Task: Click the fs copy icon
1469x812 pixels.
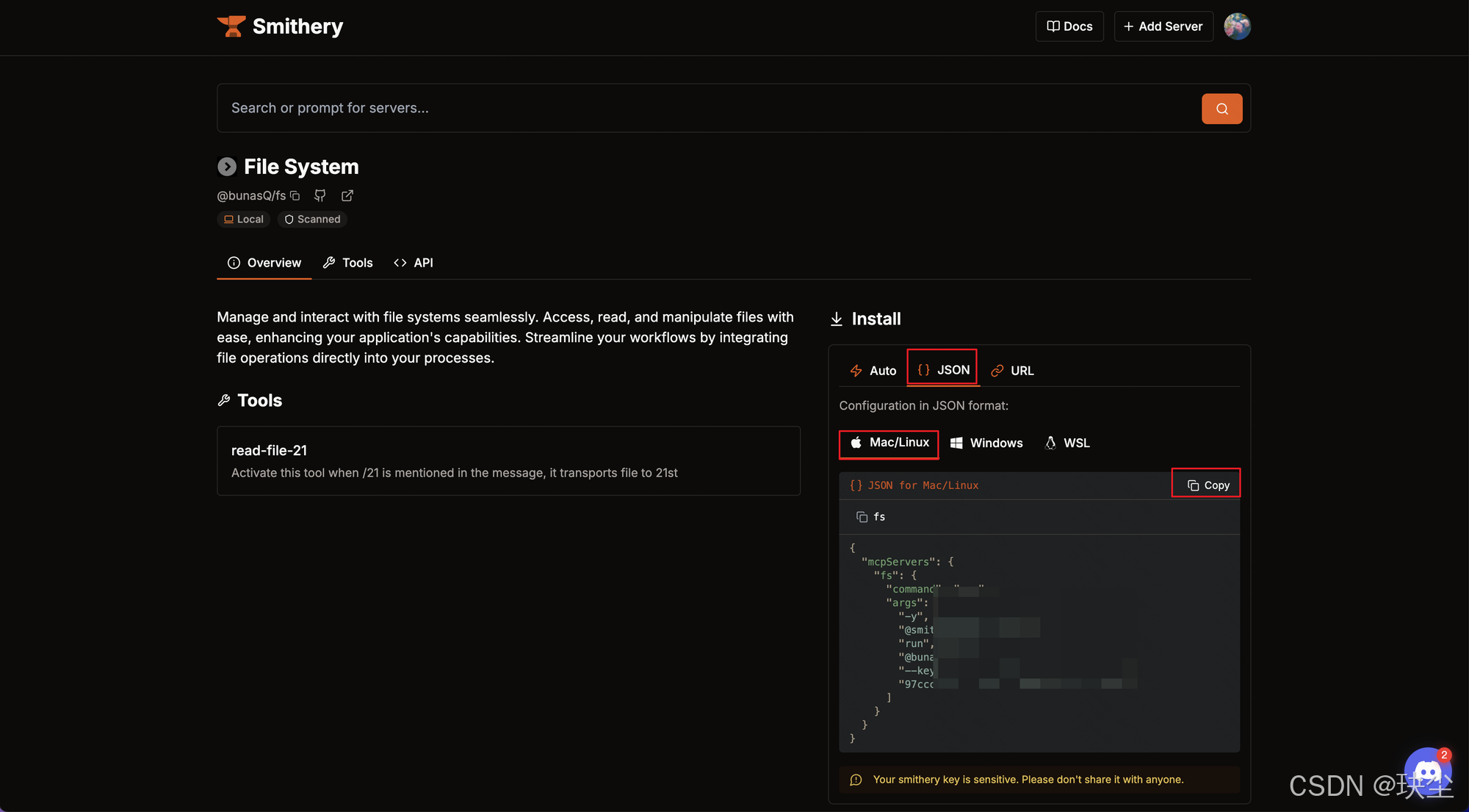Action: click(862, 517)
